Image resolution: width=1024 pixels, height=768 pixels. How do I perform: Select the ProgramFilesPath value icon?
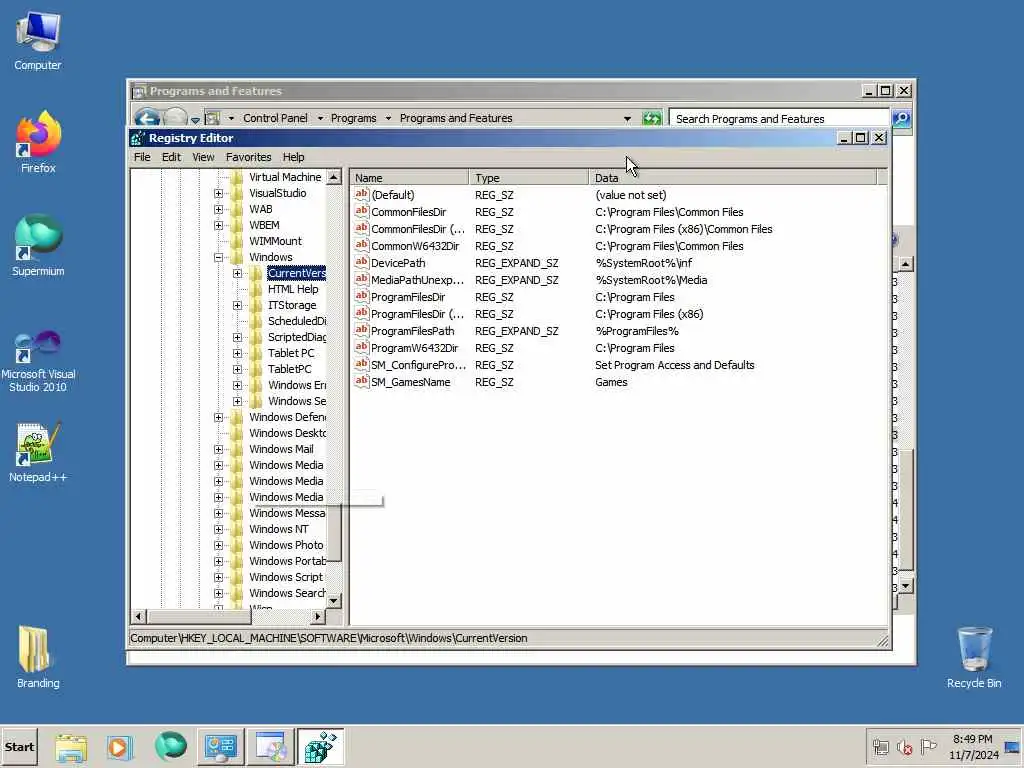tap(361, 330)
